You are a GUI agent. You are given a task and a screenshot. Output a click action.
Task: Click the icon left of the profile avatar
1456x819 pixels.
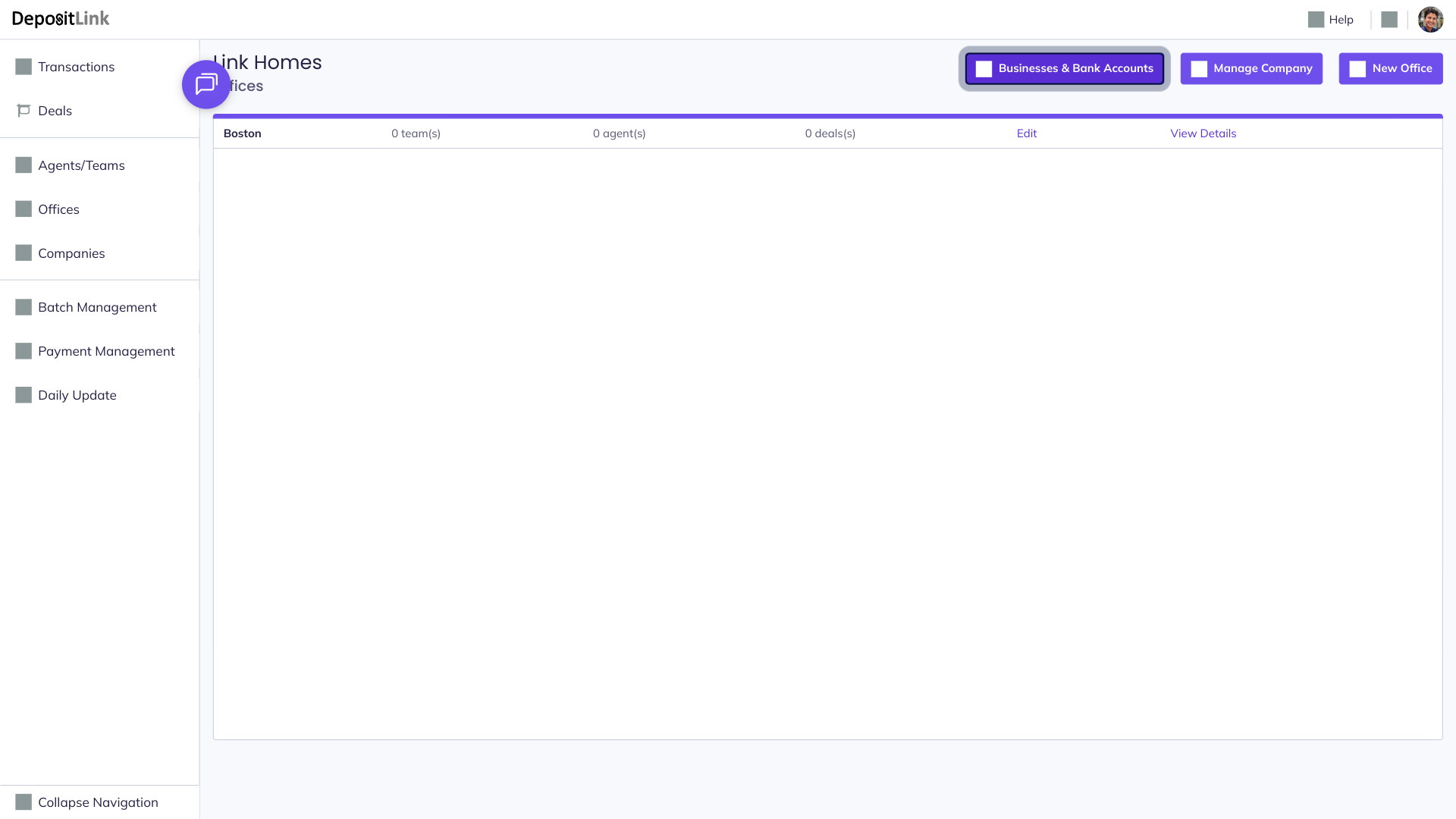pyautogui.click(x=1389, y=20)
